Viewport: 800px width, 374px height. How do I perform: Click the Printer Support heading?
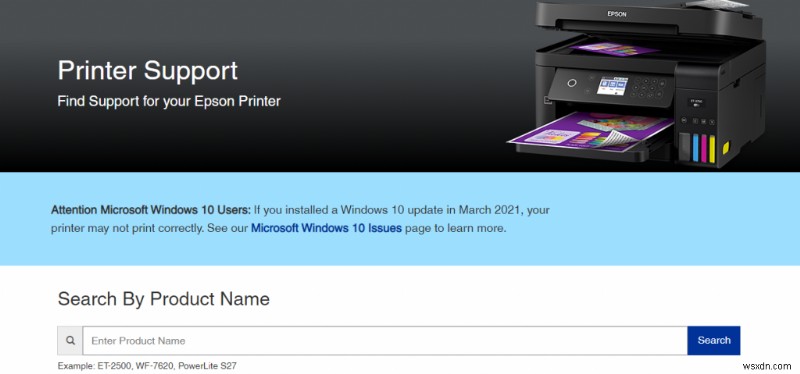147,70
